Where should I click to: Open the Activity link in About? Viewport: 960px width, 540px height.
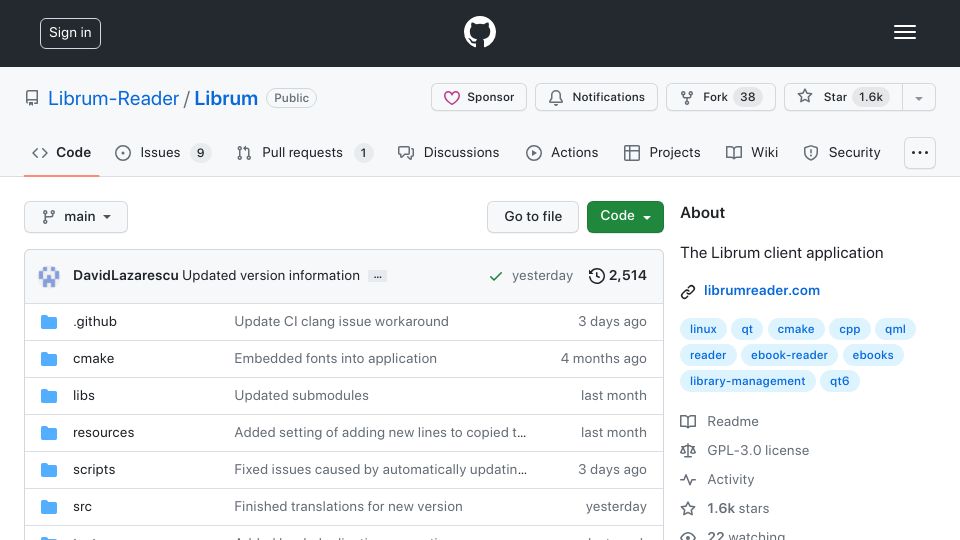pyautogui.click(x=718, y=479)
